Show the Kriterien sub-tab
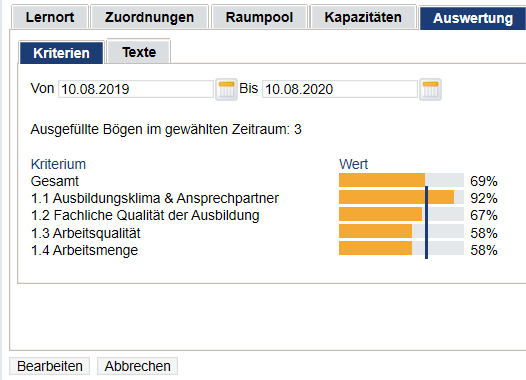Screen dimensions: 526x380 click(x=61, y=53)
